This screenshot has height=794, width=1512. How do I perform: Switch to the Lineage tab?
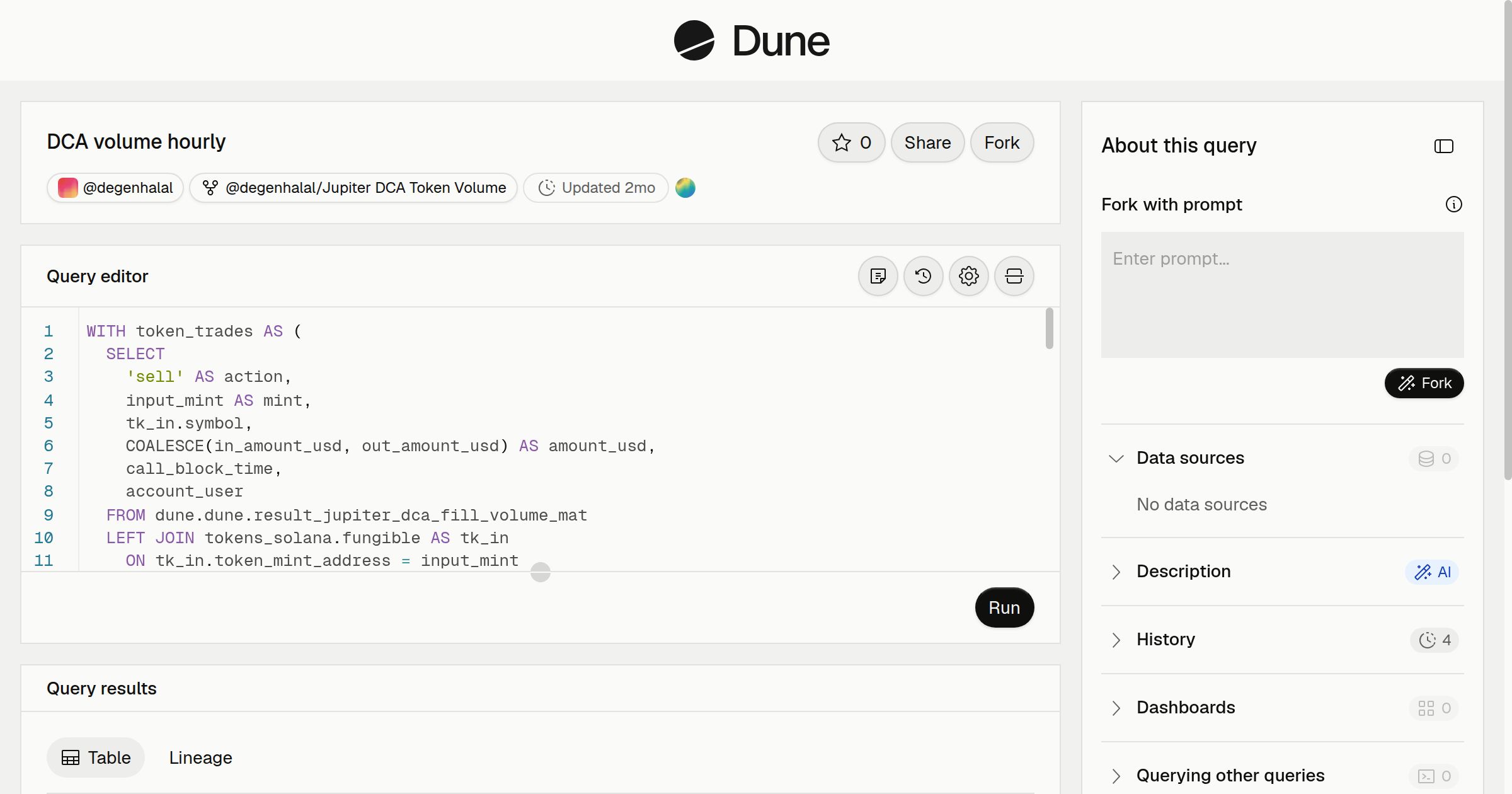pyautogui.click(x=200, y=757)
